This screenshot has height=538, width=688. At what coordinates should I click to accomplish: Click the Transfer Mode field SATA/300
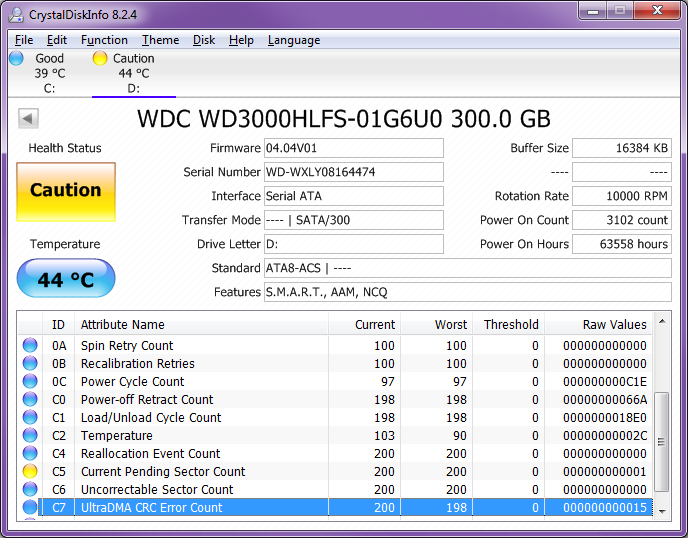tap(354, 220)
